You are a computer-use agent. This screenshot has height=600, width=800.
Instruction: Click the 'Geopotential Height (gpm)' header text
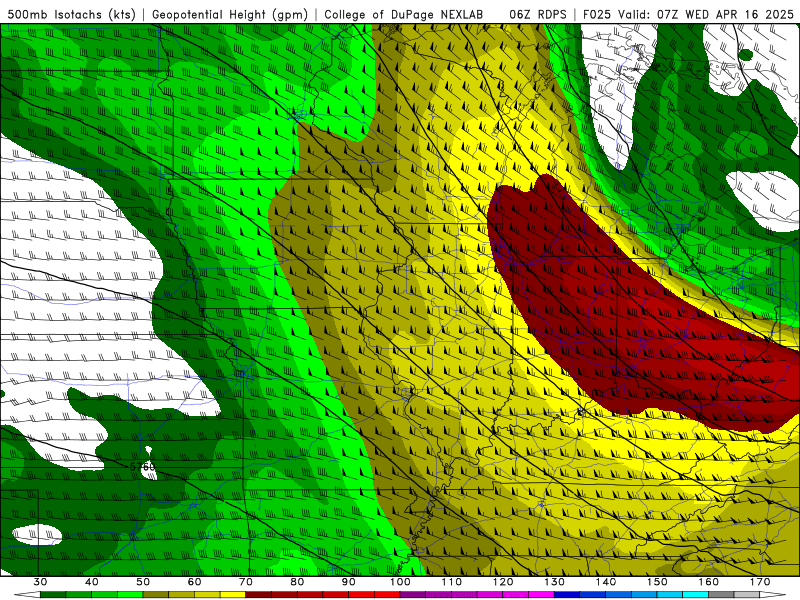[230, 15]
